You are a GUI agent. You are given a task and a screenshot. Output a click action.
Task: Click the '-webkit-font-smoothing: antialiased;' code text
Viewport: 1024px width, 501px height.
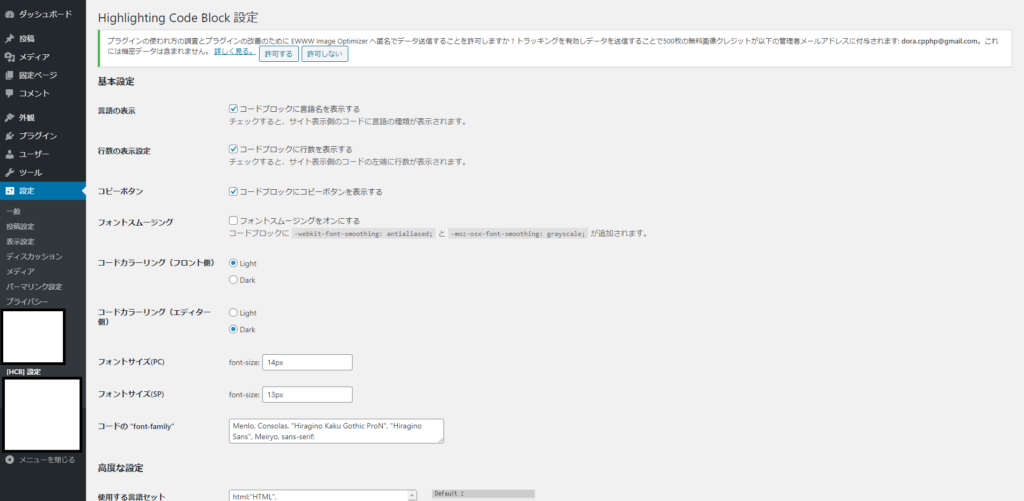pos(363,234)
